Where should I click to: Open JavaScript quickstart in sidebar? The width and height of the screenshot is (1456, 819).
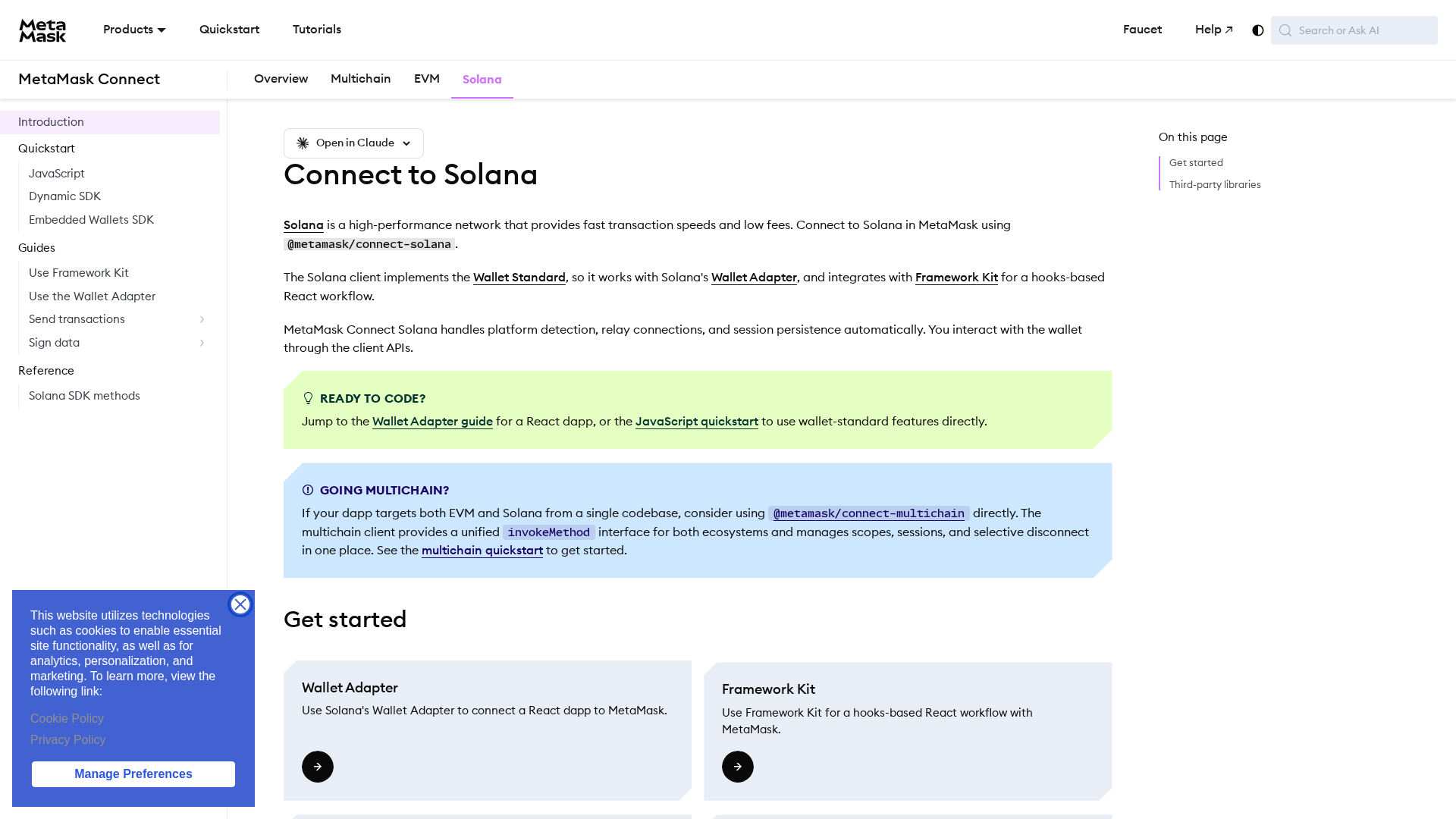(57, 174)
